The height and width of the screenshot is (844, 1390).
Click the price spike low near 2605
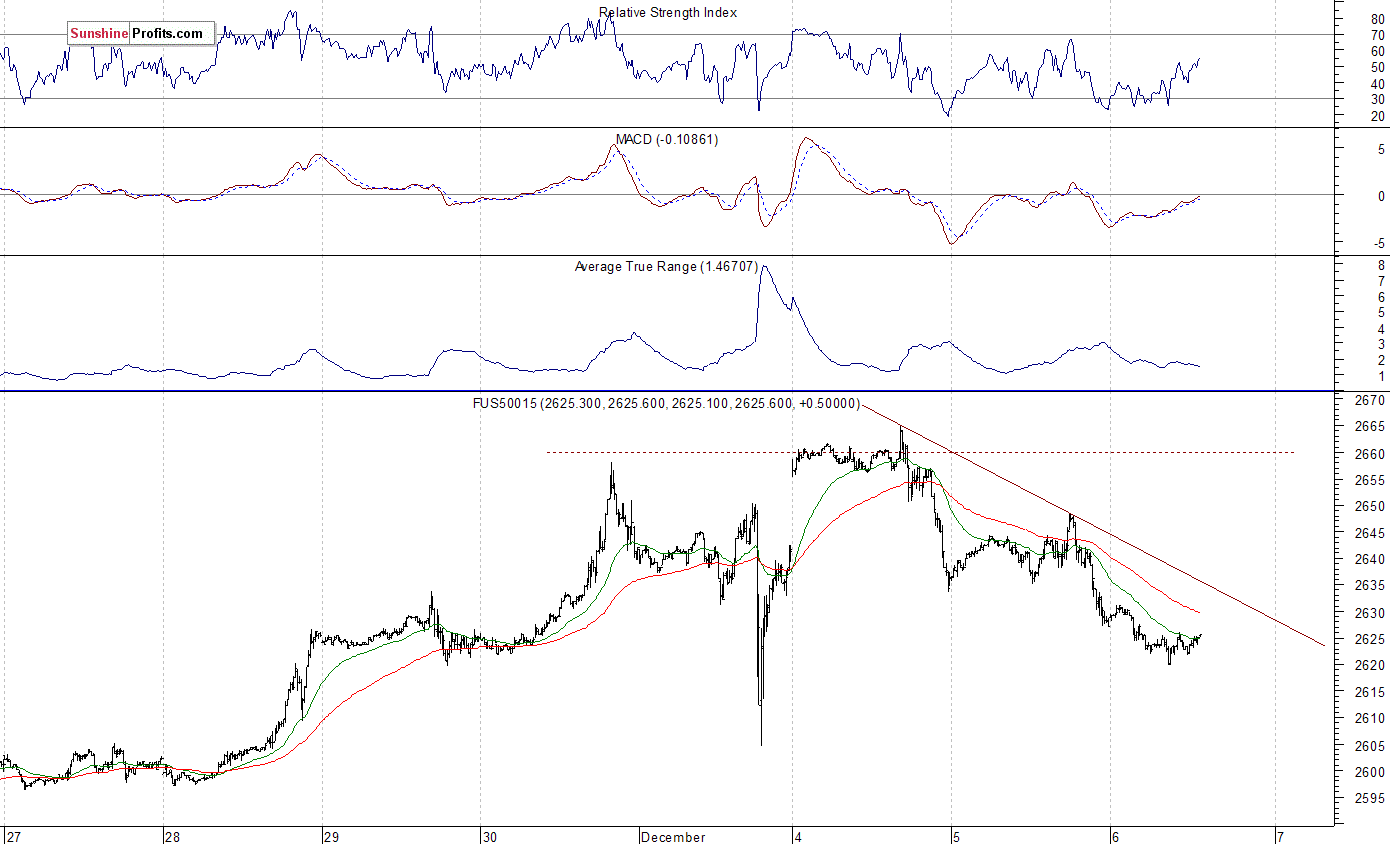coord(761,742)
